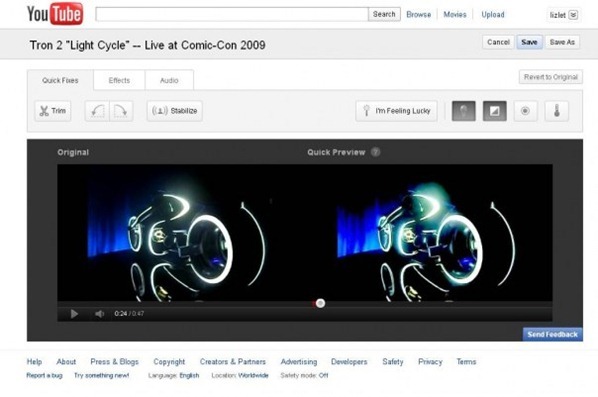This screenshot has width=598, height=397.
Task: Select the saturation circle icon
Action: tap(525, 111)
